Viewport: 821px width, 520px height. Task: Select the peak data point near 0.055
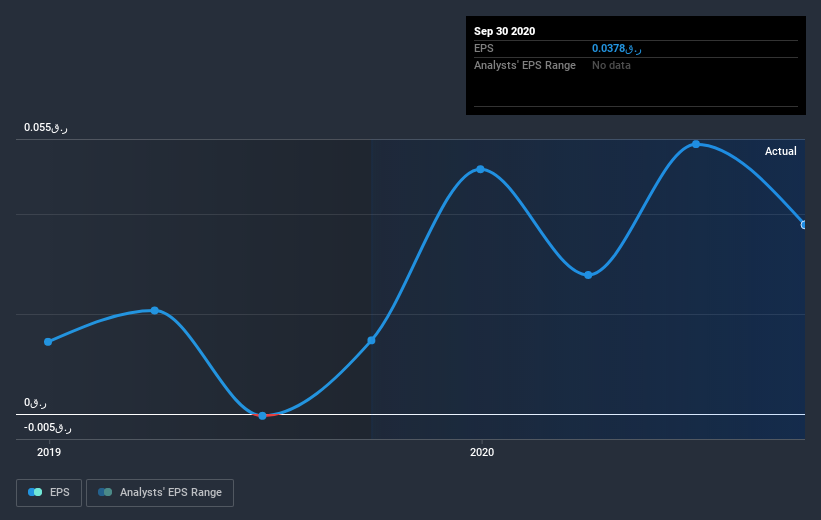(696, 144)
